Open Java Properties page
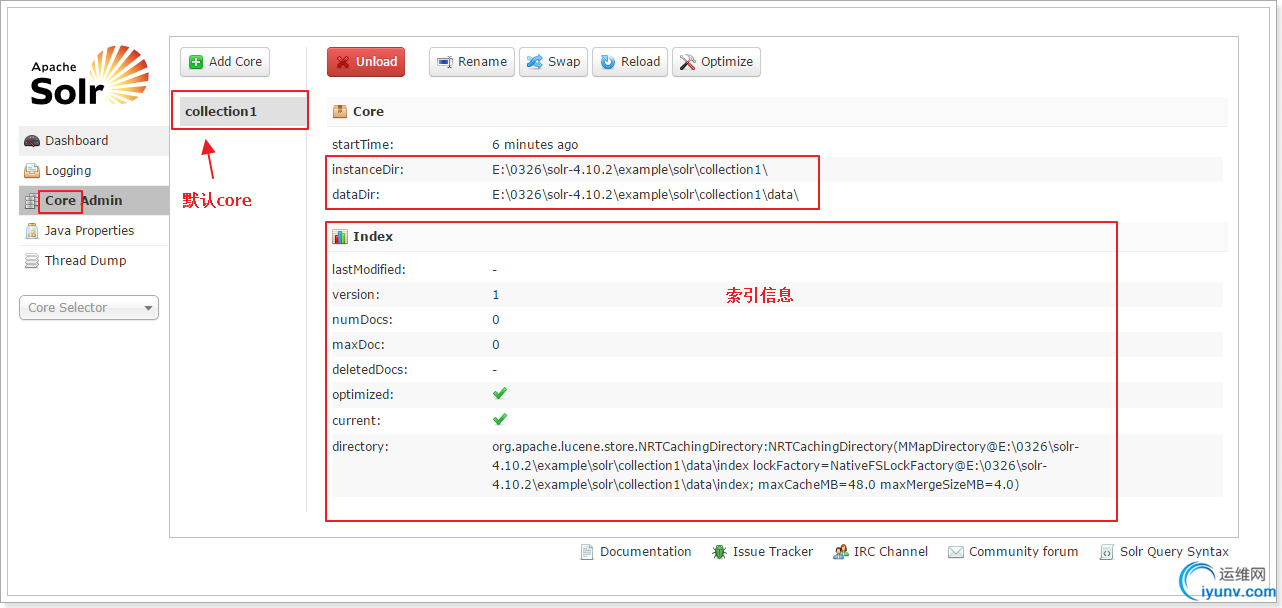 pyautogui.click(x=94, y=231)
